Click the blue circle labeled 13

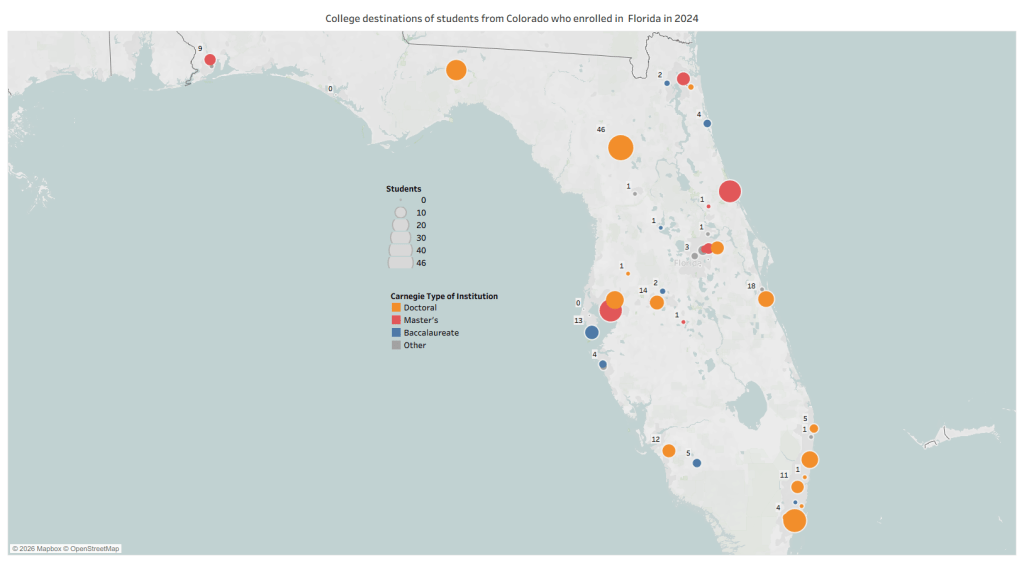click(591, 332)
